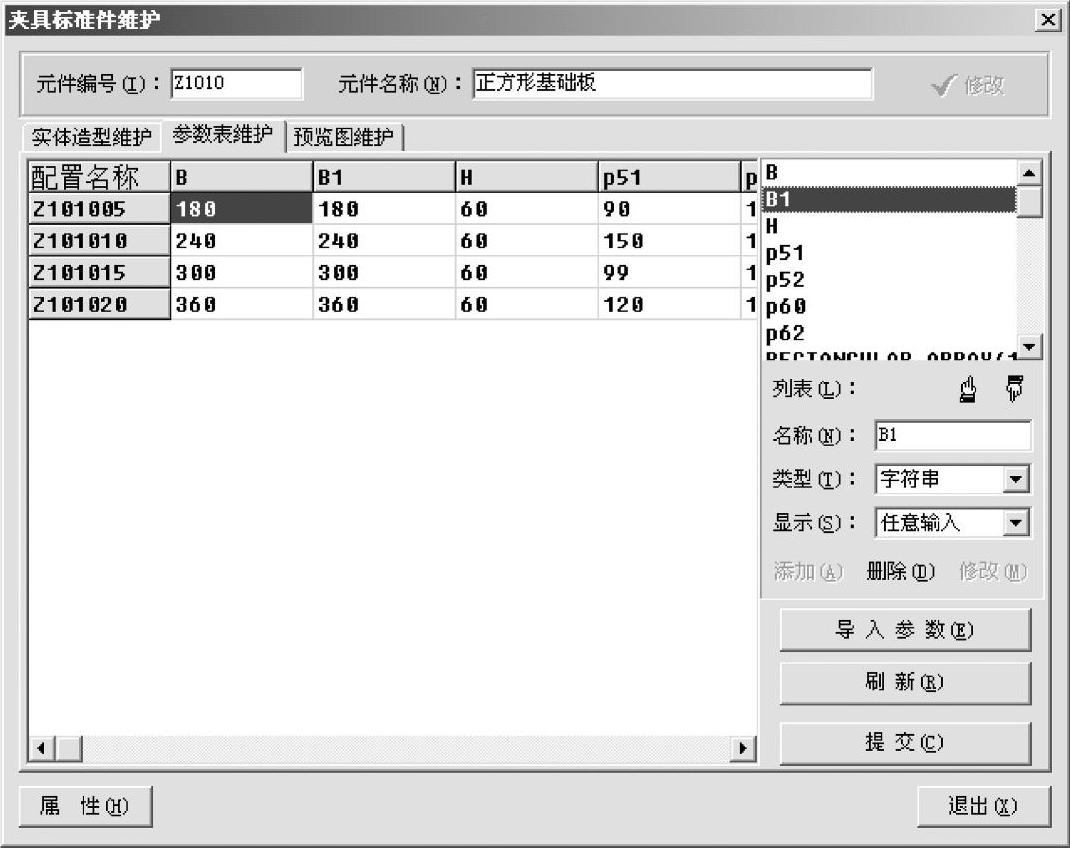Click the 元件编号 input field

tap(236, 83)
